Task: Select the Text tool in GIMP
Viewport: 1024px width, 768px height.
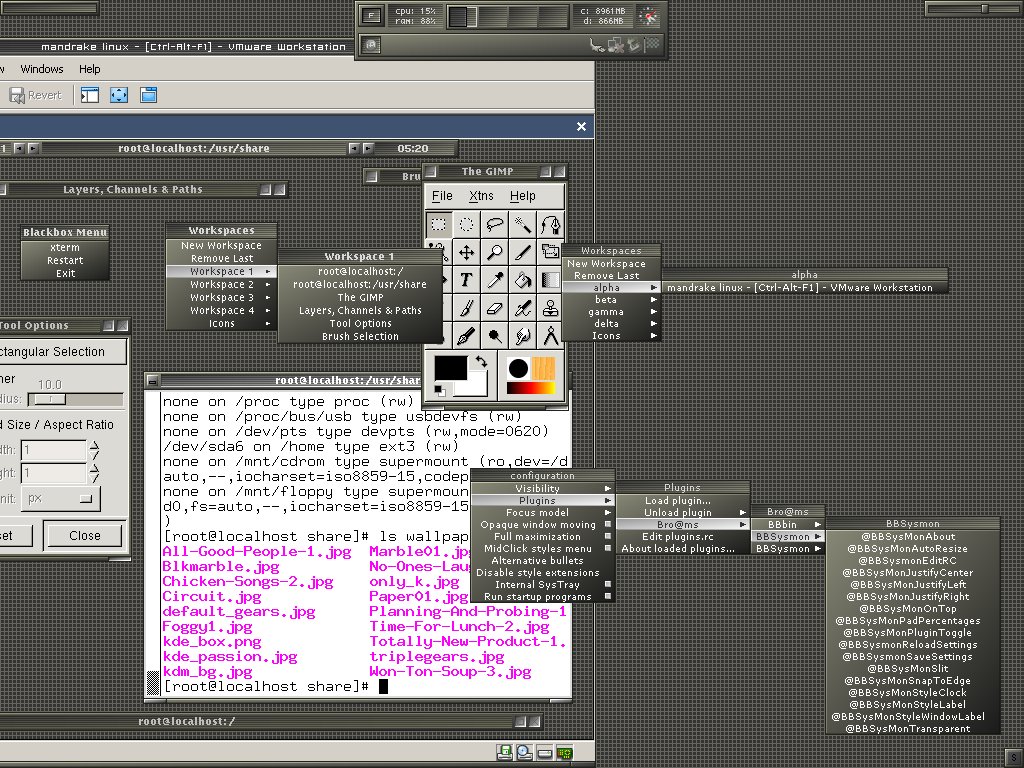Action: tap(466, 281)
